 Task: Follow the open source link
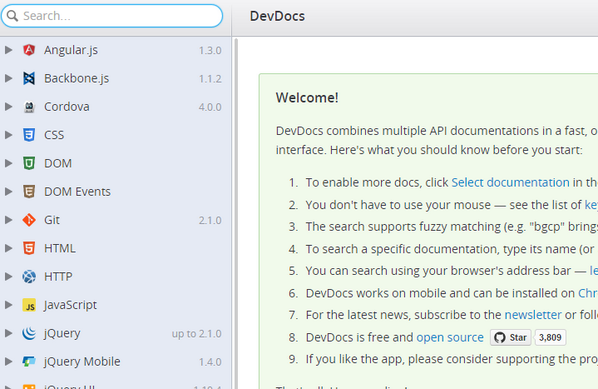[450, 338]
